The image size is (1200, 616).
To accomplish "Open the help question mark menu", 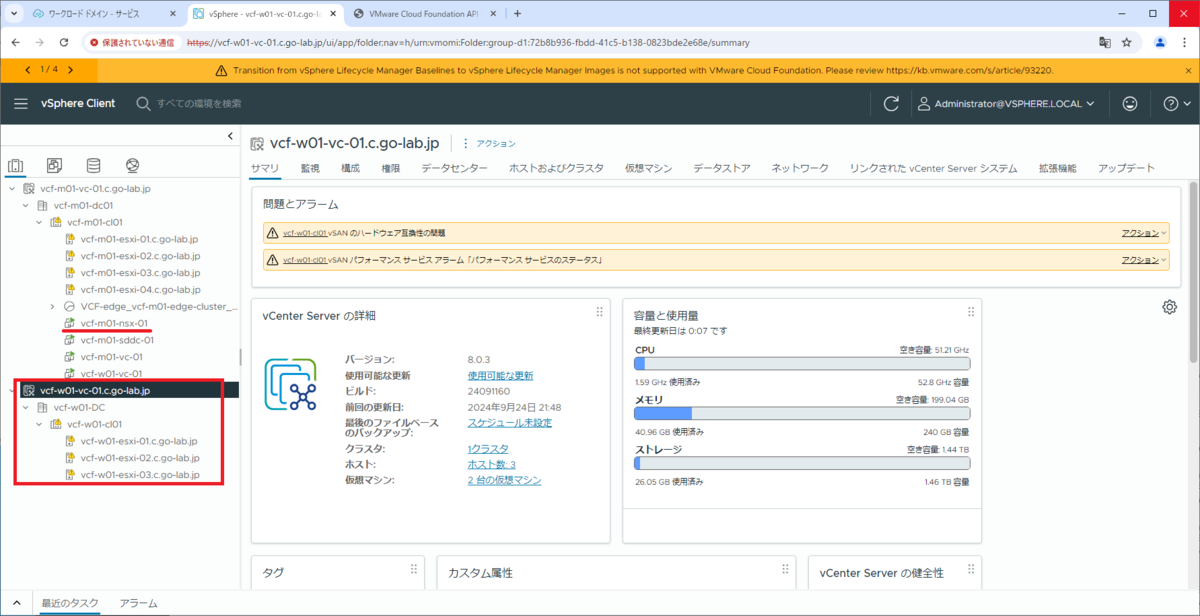I will (1177, 104).
